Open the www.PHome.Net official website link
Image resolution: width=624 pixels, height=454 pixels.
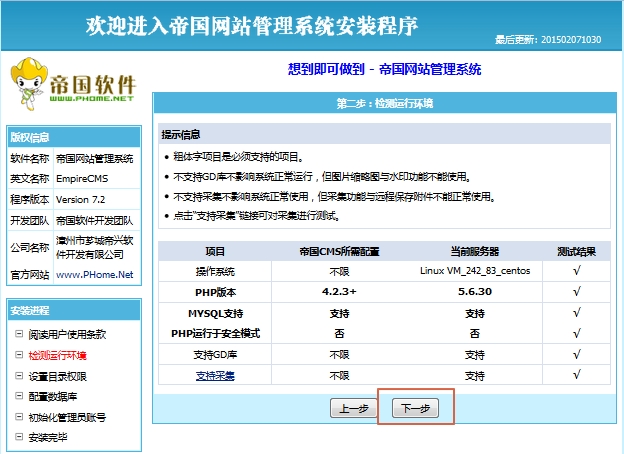pos(94,274)
